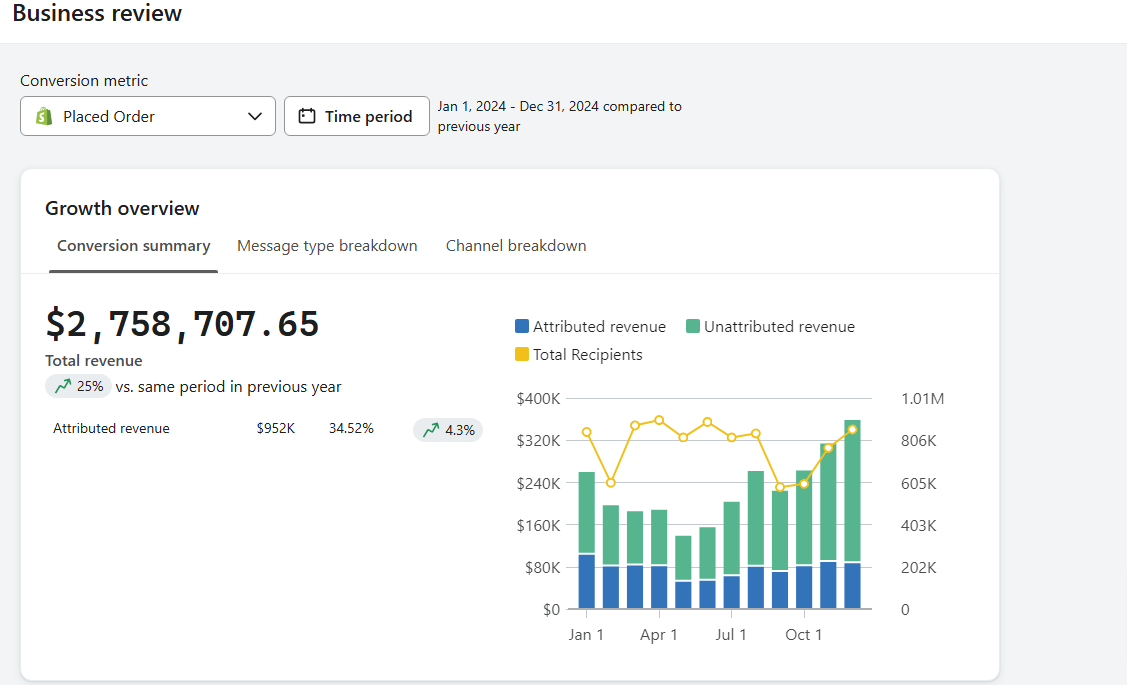Click the green growth arrow in 25% badge

click(63, 385)
